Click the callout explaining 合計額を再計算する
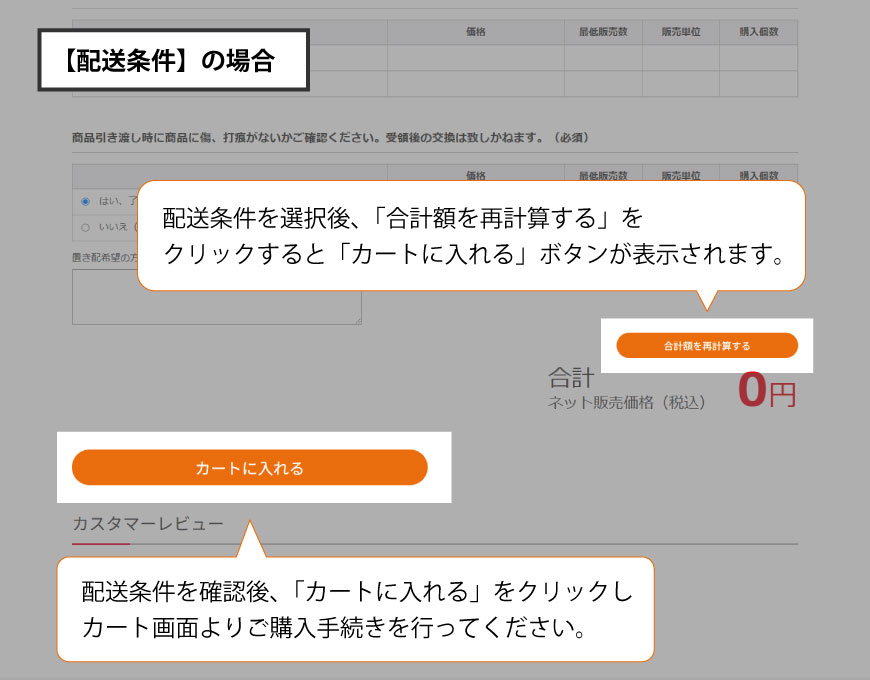The width and height of the screenshot is (870, 680). click(470, 235)
